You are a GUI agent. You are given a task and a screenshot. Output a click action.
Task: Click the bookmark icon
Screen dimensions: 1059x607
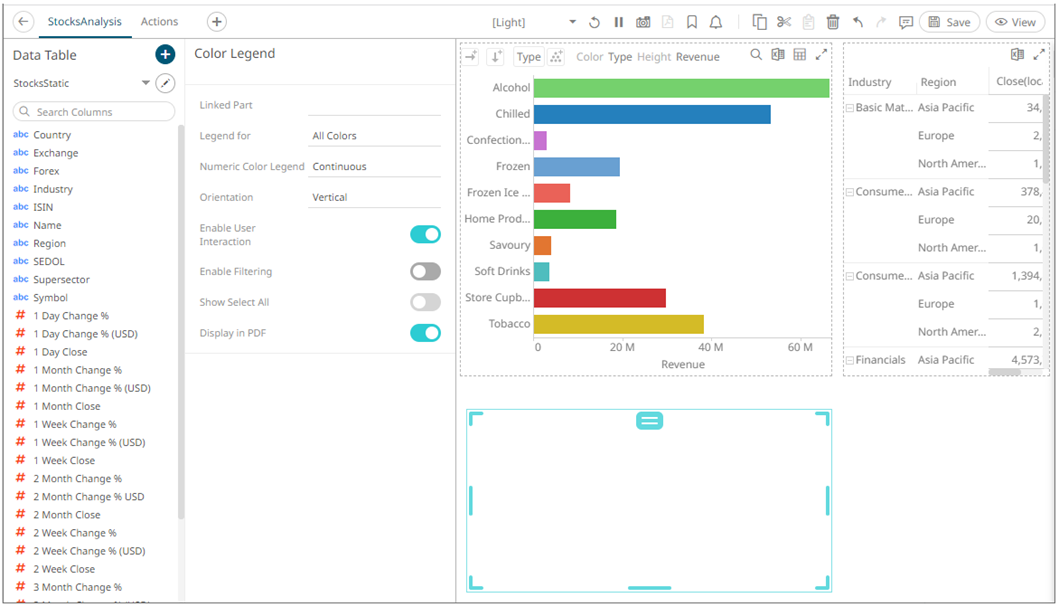[692, 22]
